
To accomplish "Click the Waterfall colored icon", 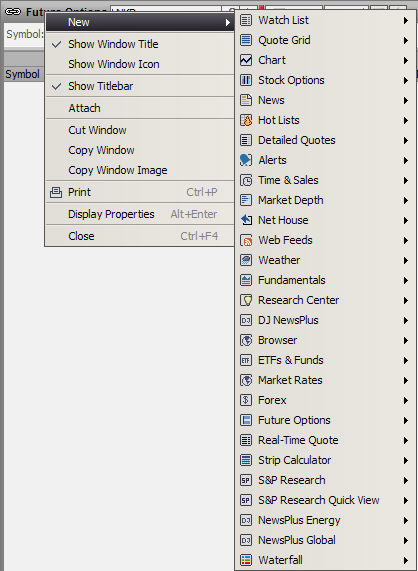I will point(246,560).
